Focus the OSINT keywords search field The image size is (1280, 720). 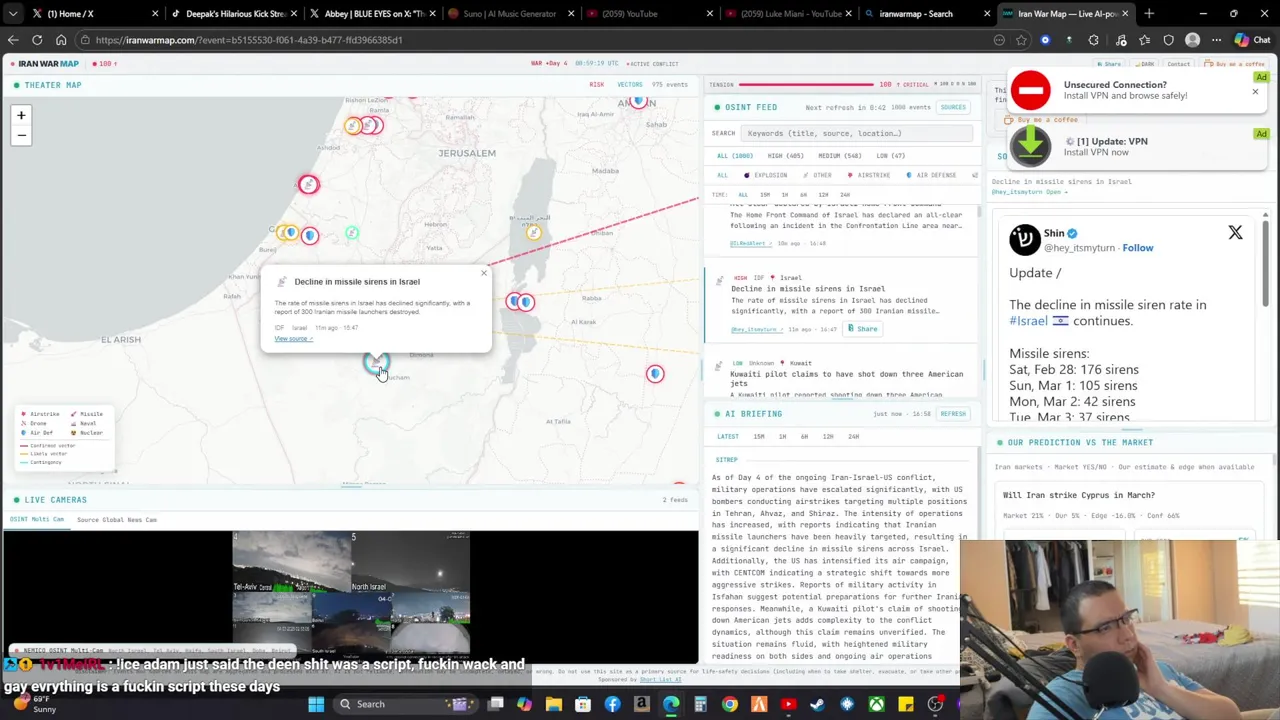(858, 133)
